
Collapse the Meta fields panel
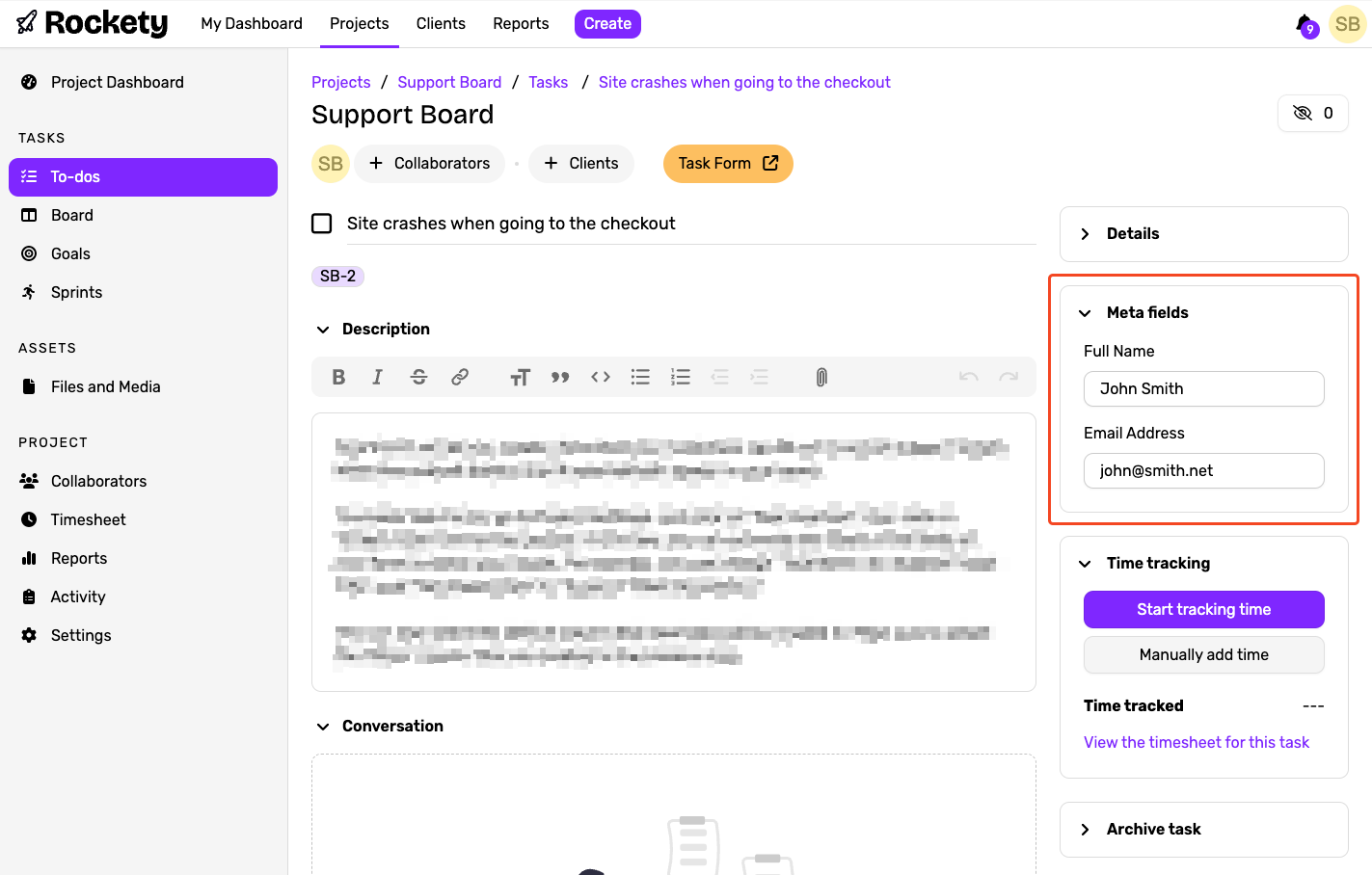(1085, 313)
